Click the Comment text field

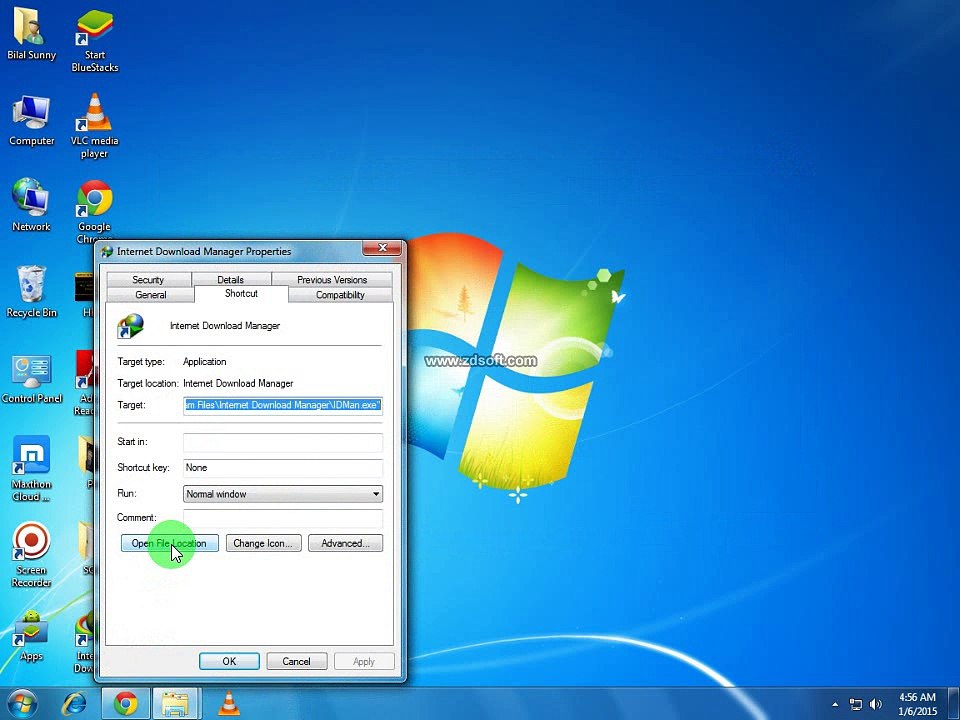pyautogui.click(x=283, y=518)
